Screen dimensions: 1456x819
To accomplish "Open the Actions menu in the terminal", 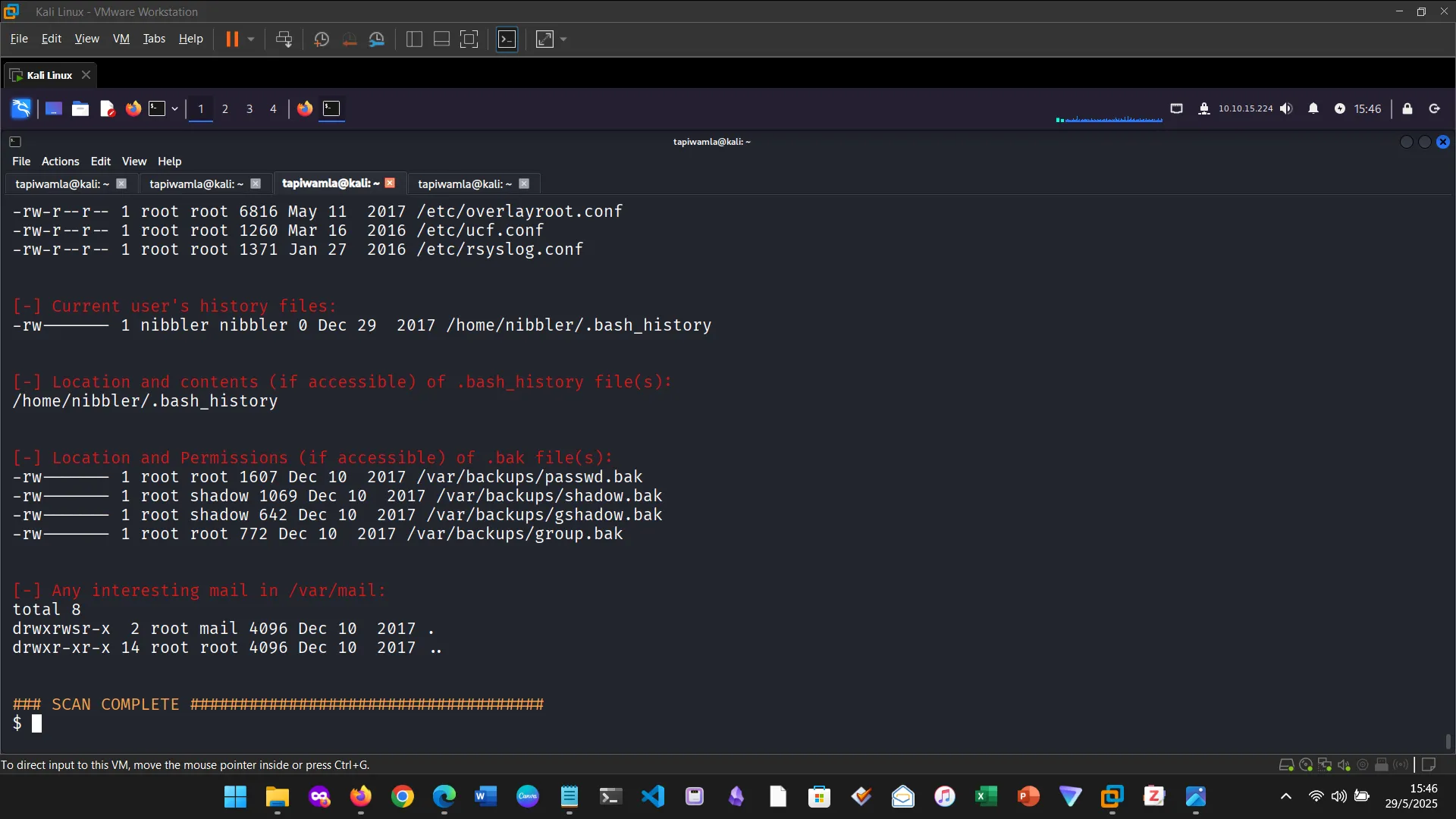I will click(x=60, y=161).
